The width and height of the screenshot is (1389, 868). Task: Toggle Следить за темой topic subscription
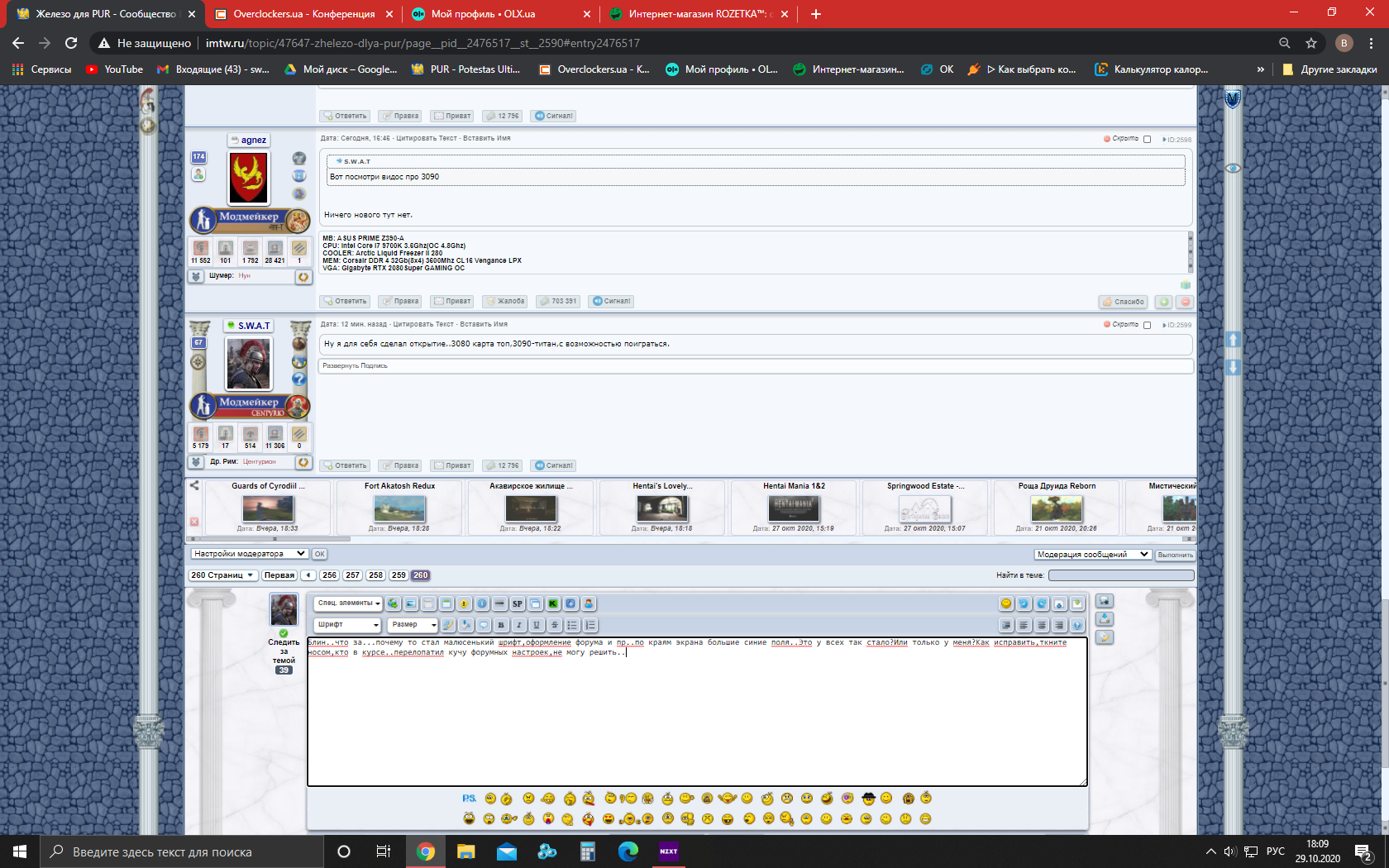click(284, 651)
